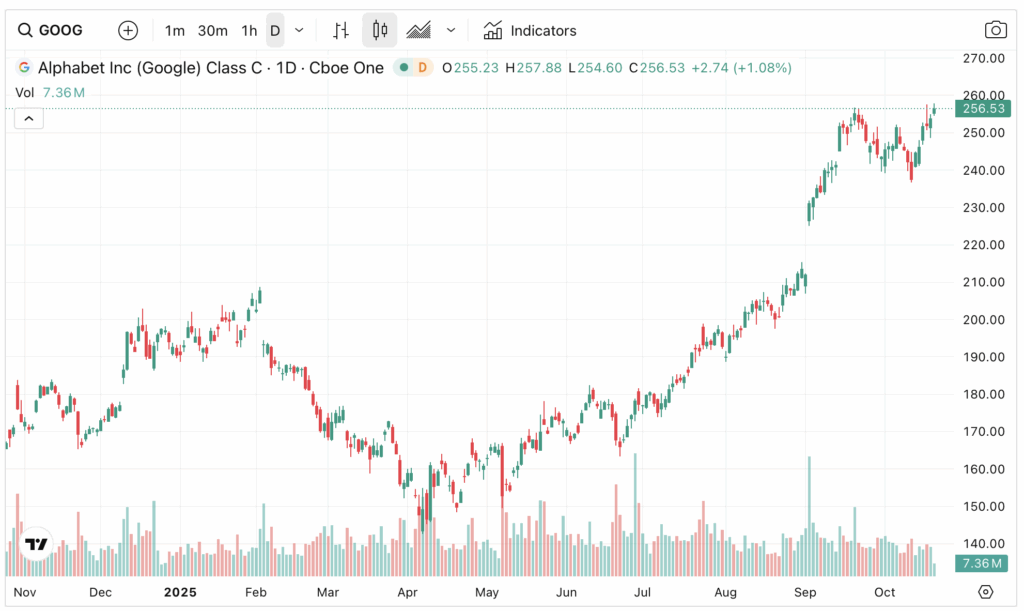The height and width of the screenshot is (611, 1024).
Task: Select the Area chart style
Action: pos(418,30)
